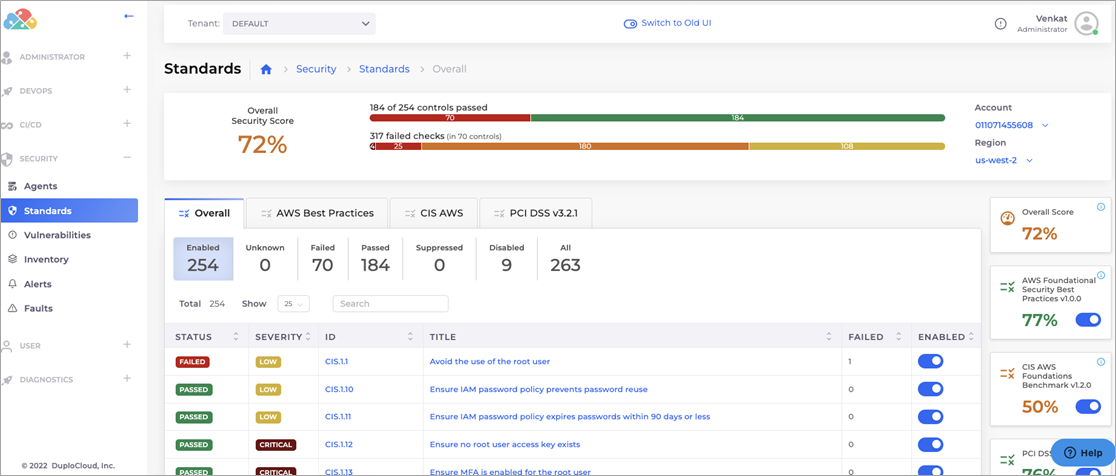Open the alert info icon near Venkat
The width and height of the screenshot is (1116, 476).
[x=1000, y=23]
